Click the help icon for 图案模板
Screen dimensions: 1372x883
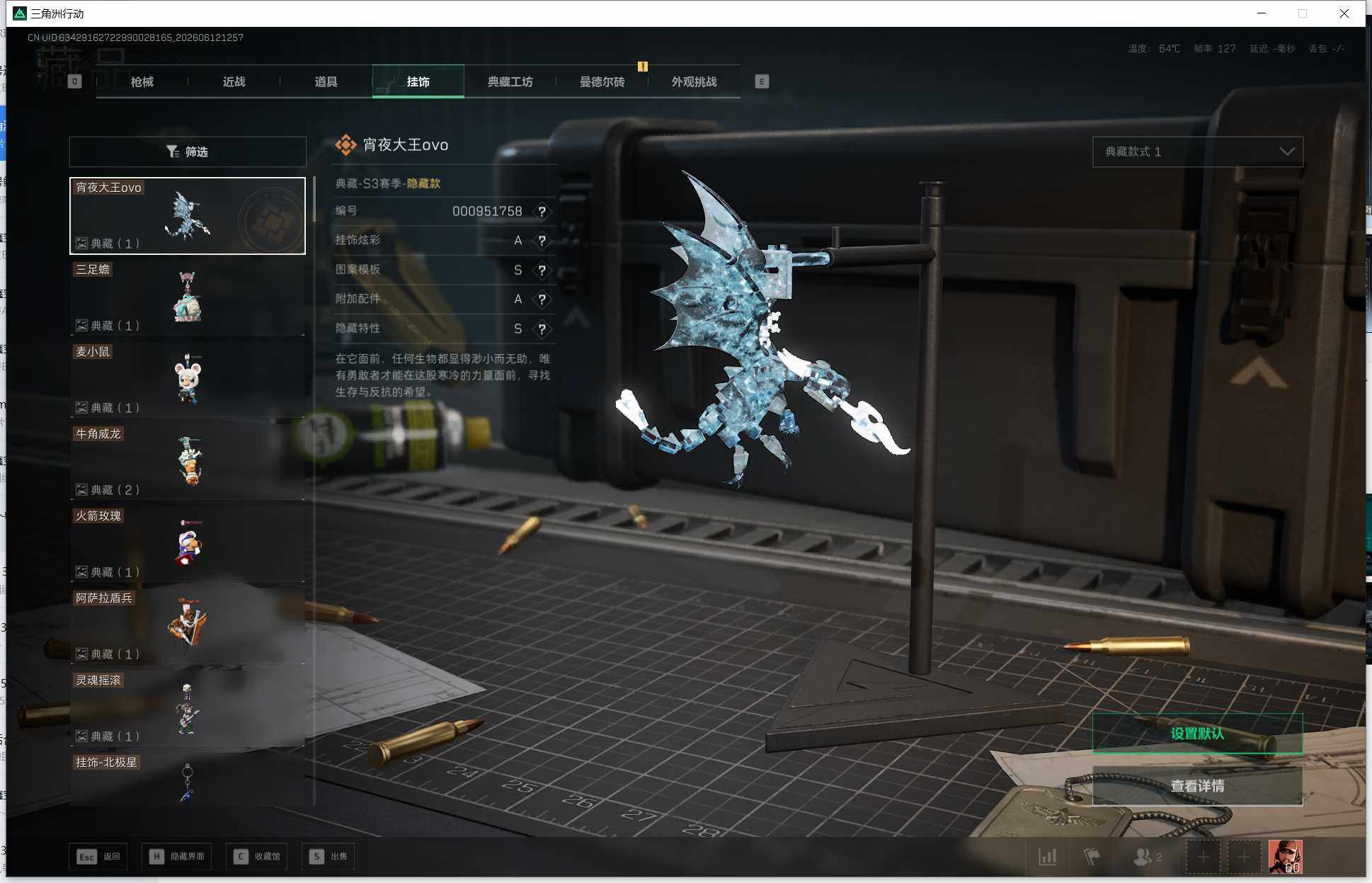tap(542, 270)
